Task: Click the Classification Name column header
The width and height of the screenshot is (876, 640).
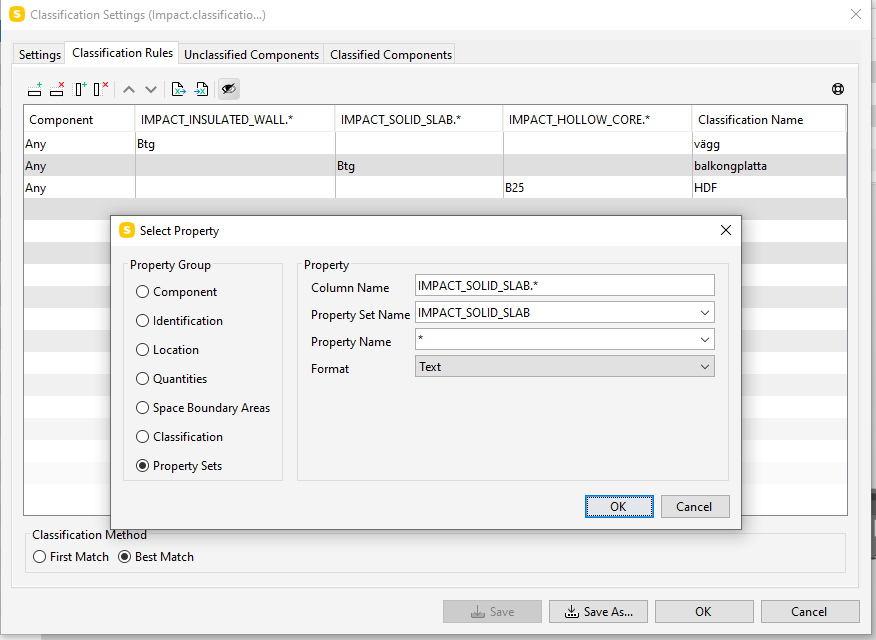Action: [769, 120]
